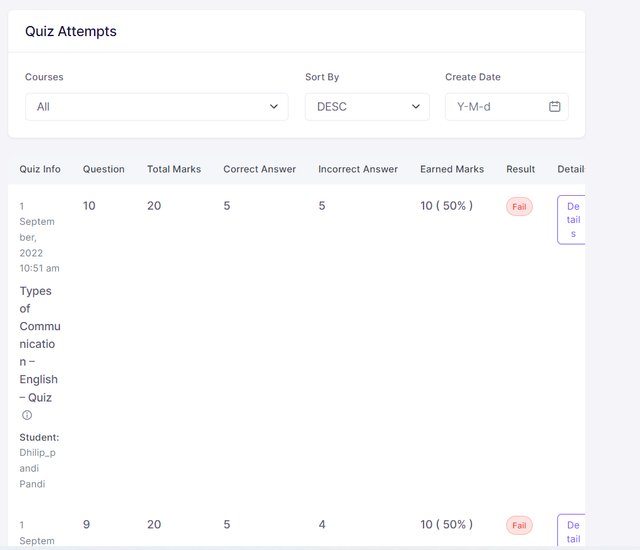Open the Sort By DESC dropdown
Viewport: 640px width, 550px height.
(x=367, y=107)
